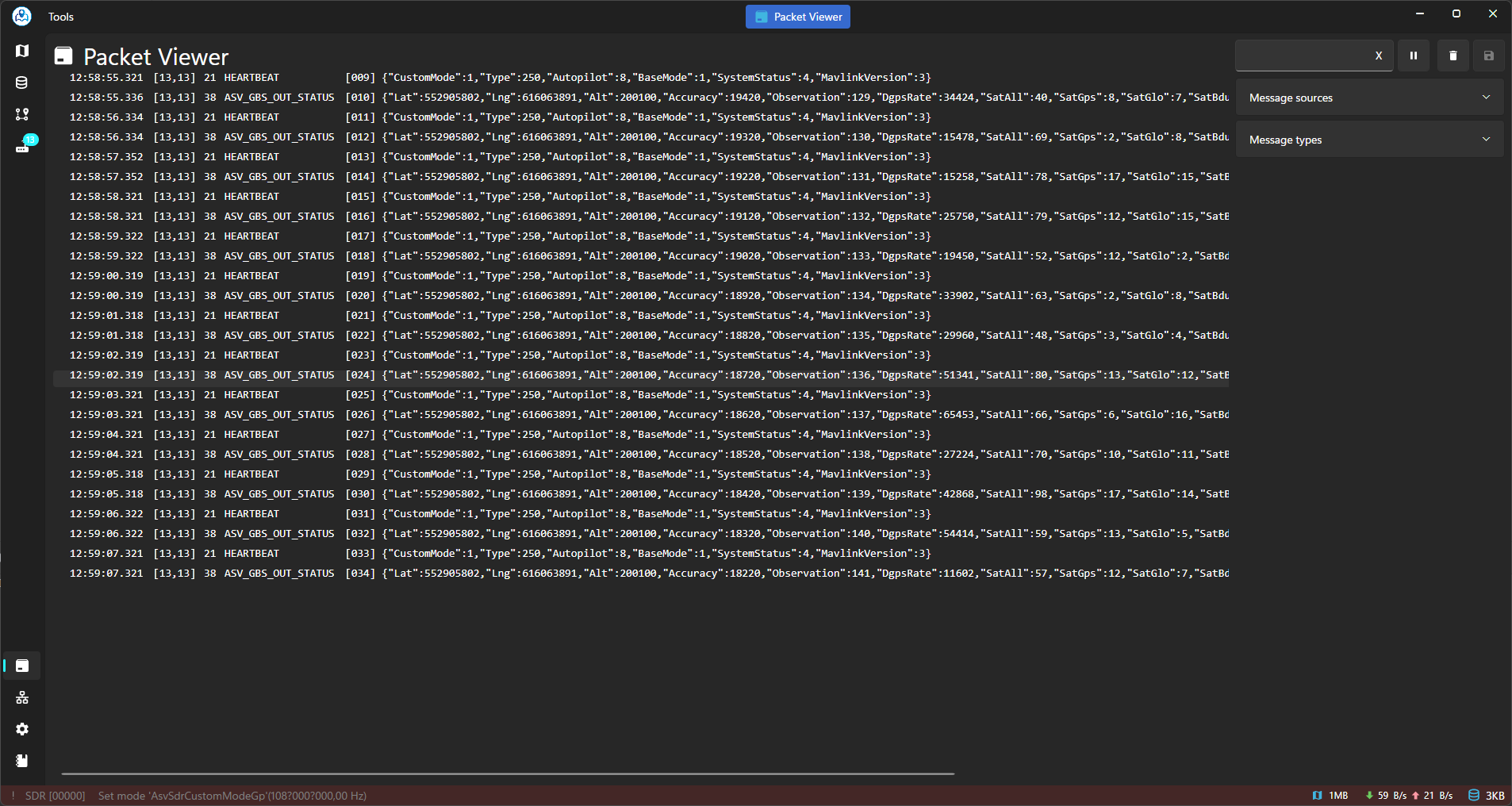Open the network connections sidebar icon
The width and height of the screenshot is (1512, 806).
click(x=22, y=697)
